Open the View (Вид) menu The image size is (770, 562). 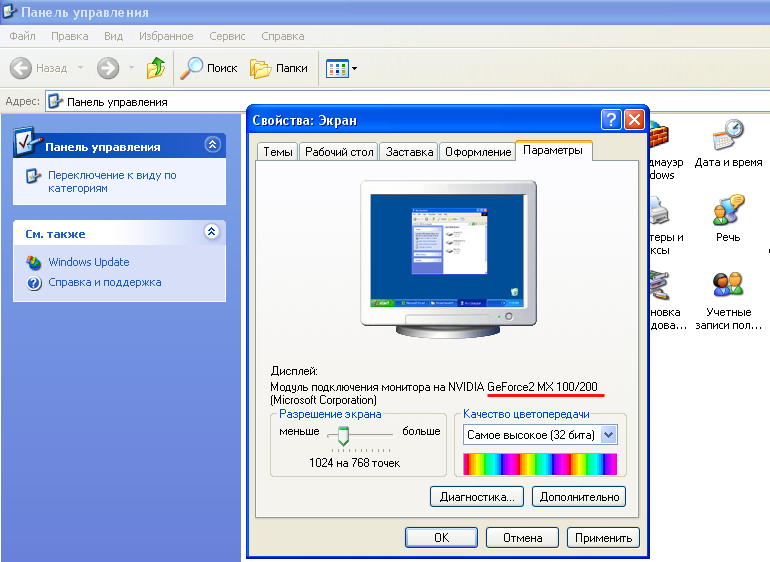tap(113, 36)
